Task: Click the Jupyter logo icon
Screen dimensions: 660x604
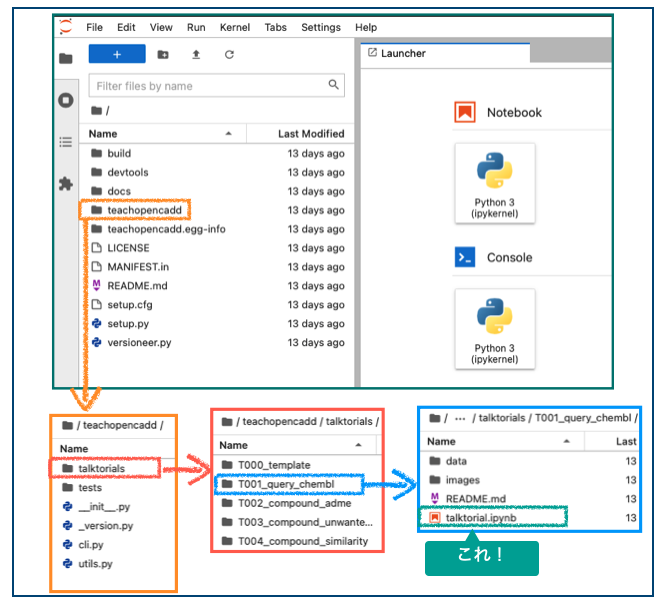Action: point(66,27)
